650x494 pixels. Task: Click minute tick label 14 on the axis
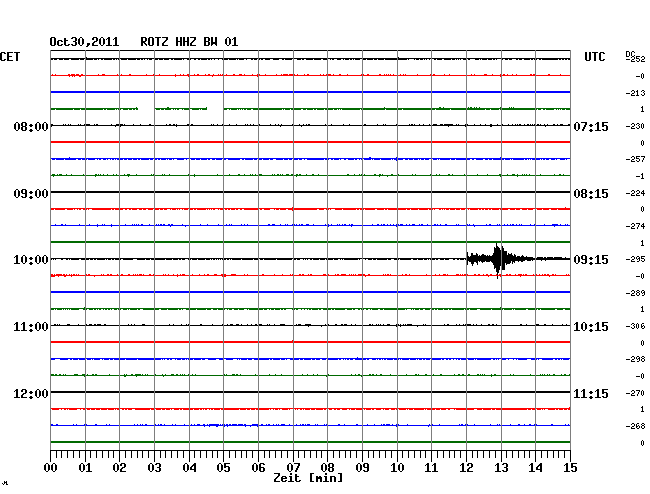(x=535, y=467)
